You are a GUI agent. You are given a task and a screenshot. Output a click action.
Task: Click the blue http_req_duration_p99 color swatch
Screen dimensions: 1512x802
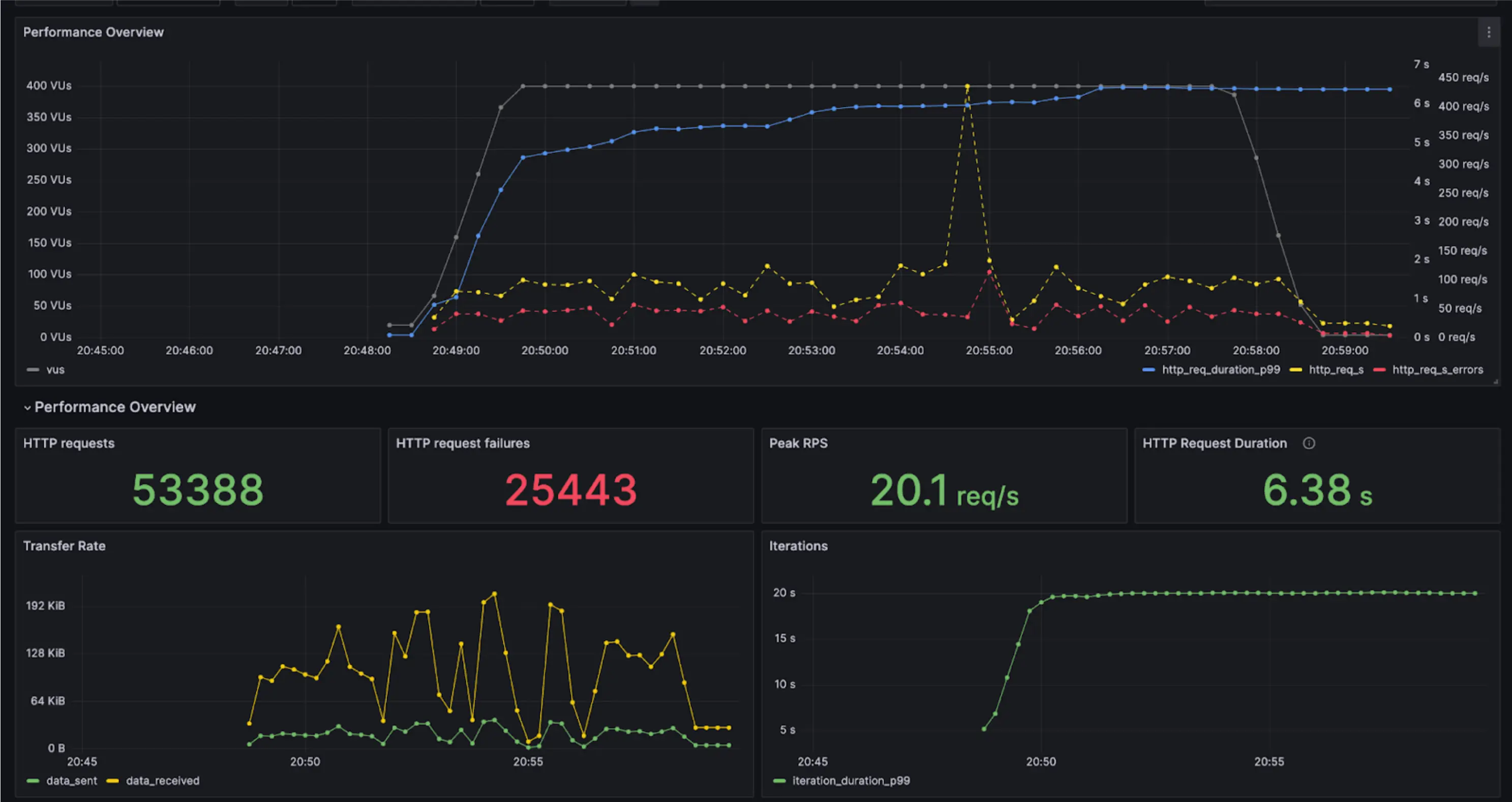[1150, 369]
